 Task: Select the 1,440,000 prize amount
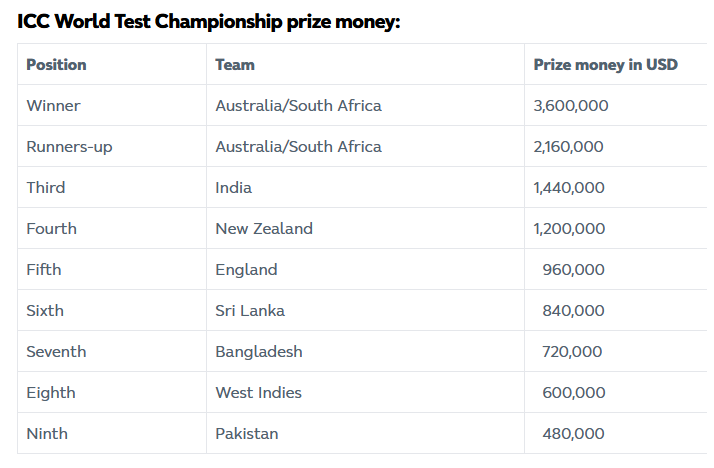tap(569, 188)
